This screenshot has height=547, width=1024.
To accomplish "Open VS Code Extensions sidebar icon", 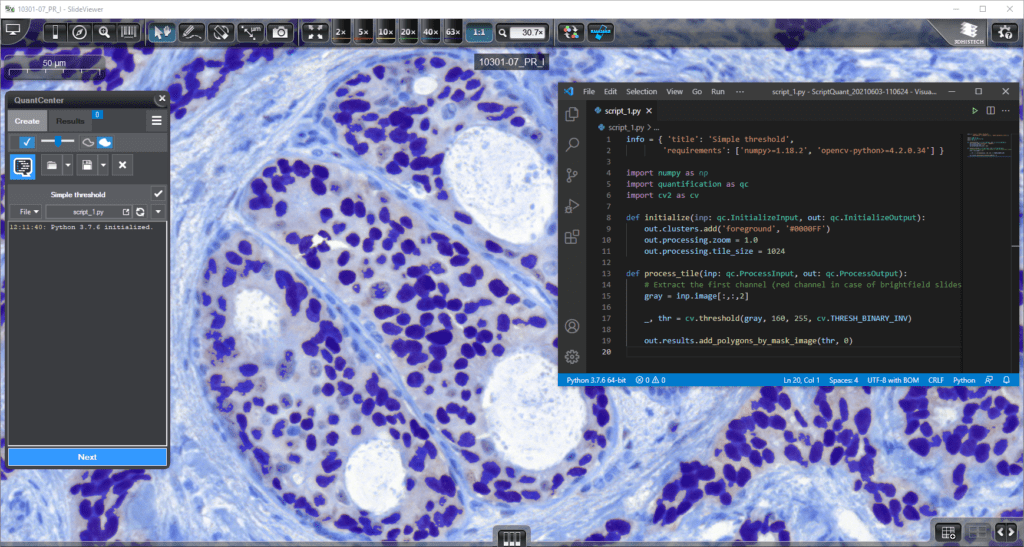I will pyautogui.click(x=572, y=237).
